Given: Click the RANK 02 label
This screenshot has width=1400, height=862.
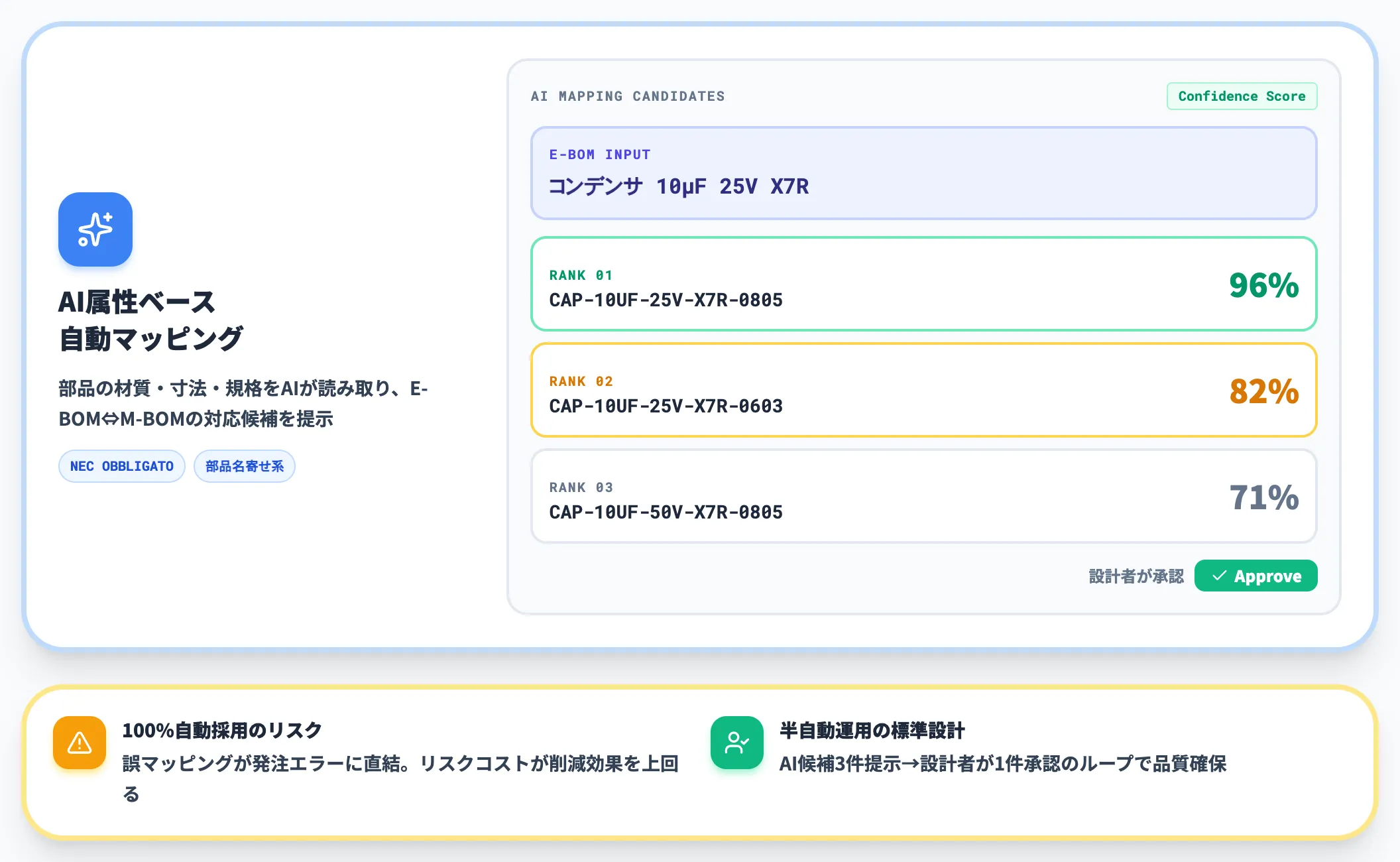Looking at the screenshot, I should click(581, 381).
